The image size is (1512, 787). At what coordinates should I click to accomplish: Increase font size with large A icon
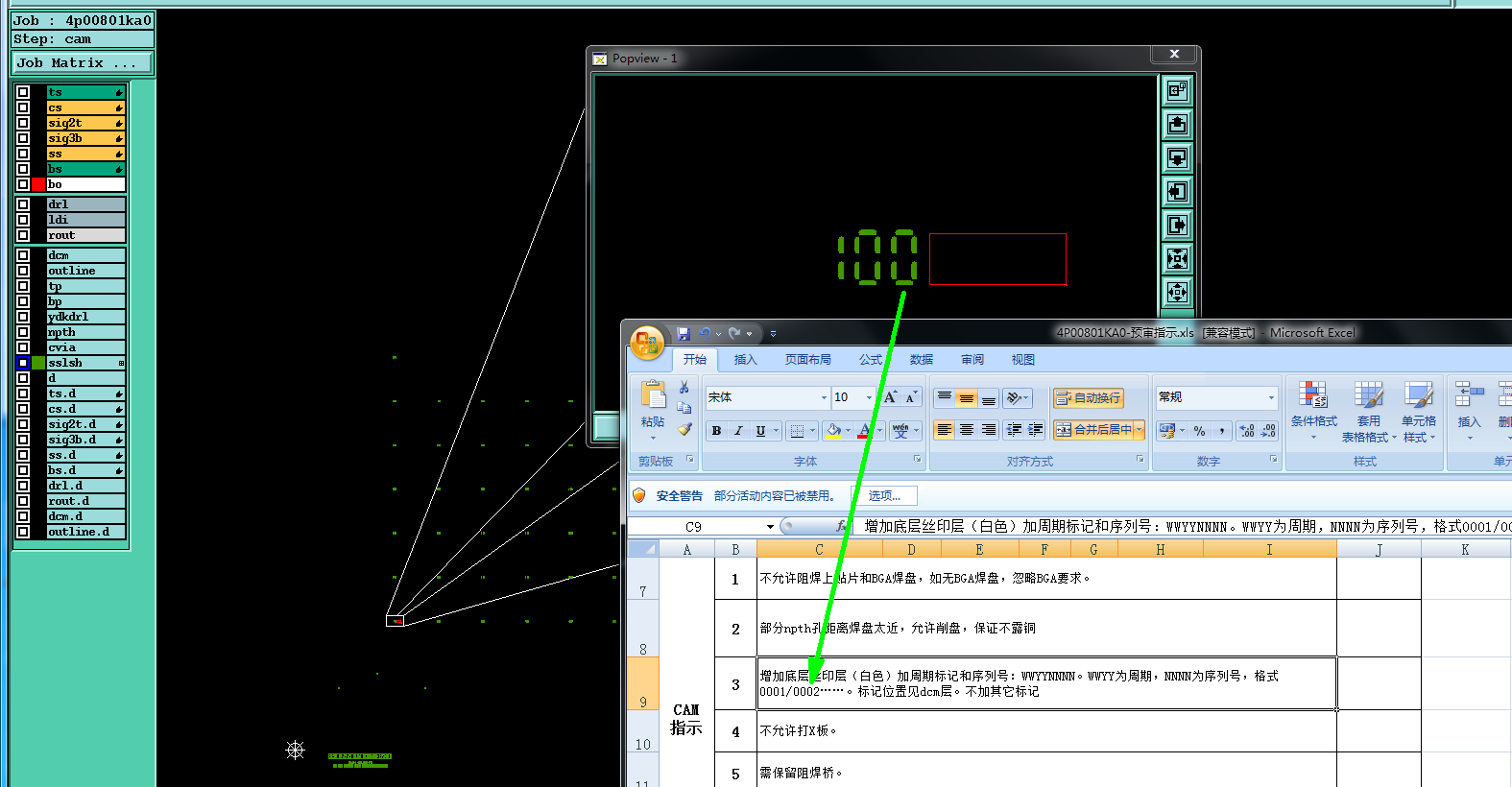tap(890, 397)
